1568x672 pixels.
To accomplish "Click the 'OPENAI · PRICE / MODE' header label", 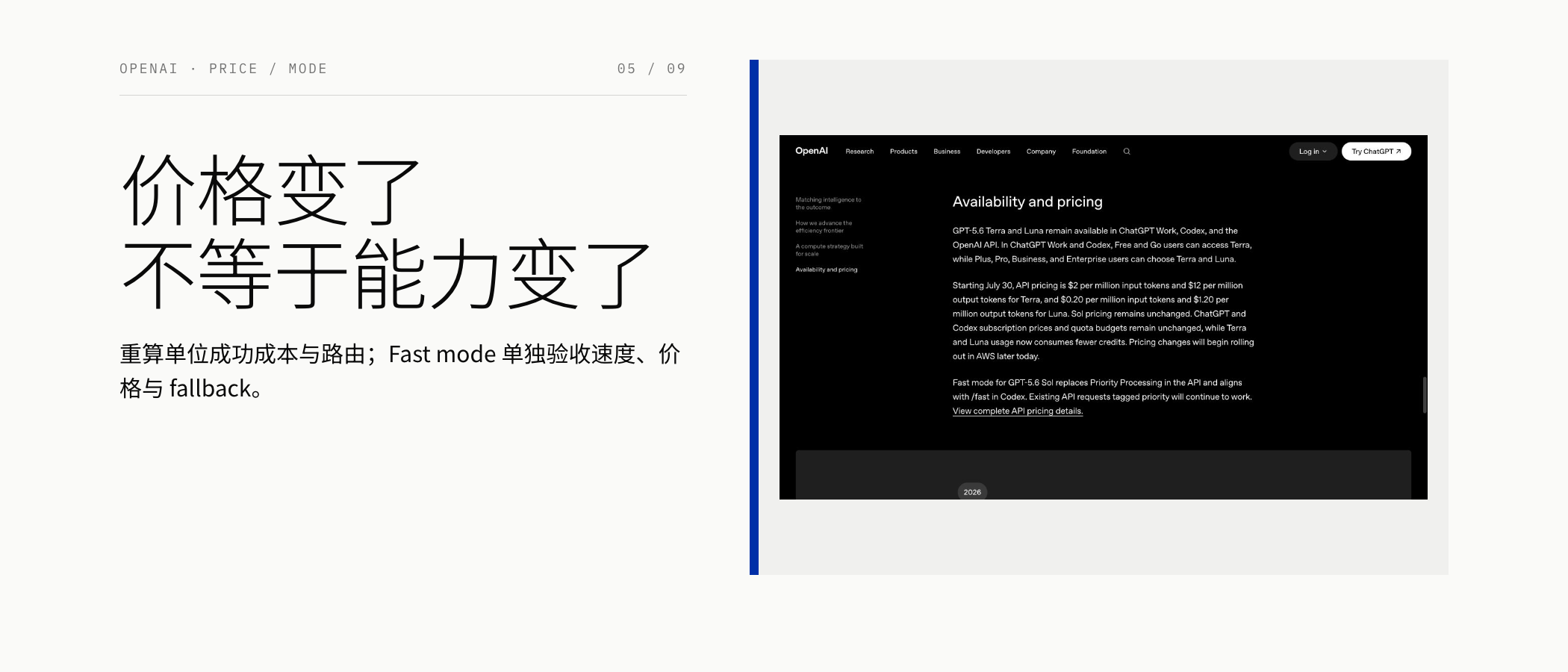I will pos(223,69).
